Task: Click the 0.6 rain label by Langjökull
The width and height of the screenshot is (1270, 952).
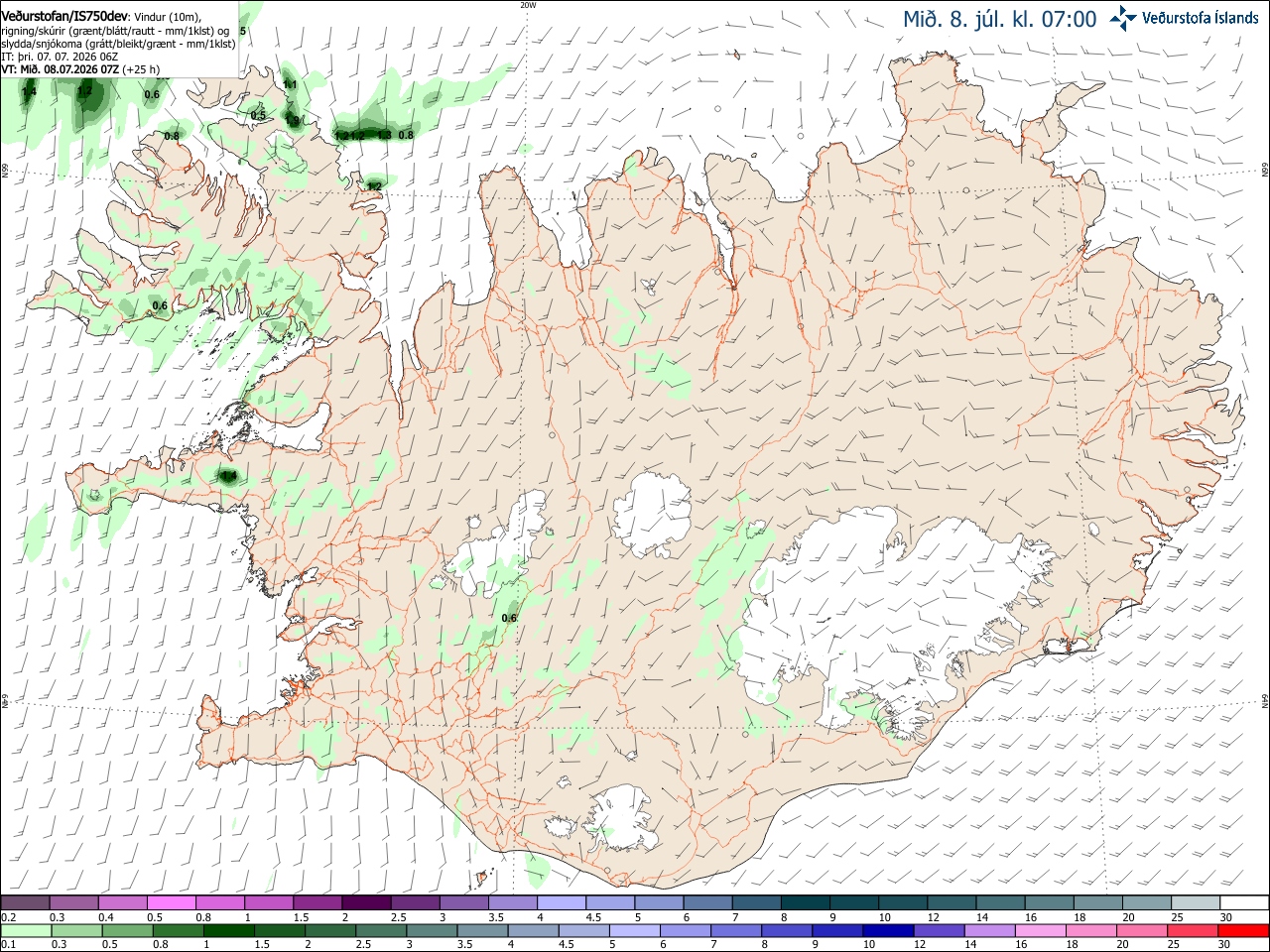Action: click(x=509, y=619)
